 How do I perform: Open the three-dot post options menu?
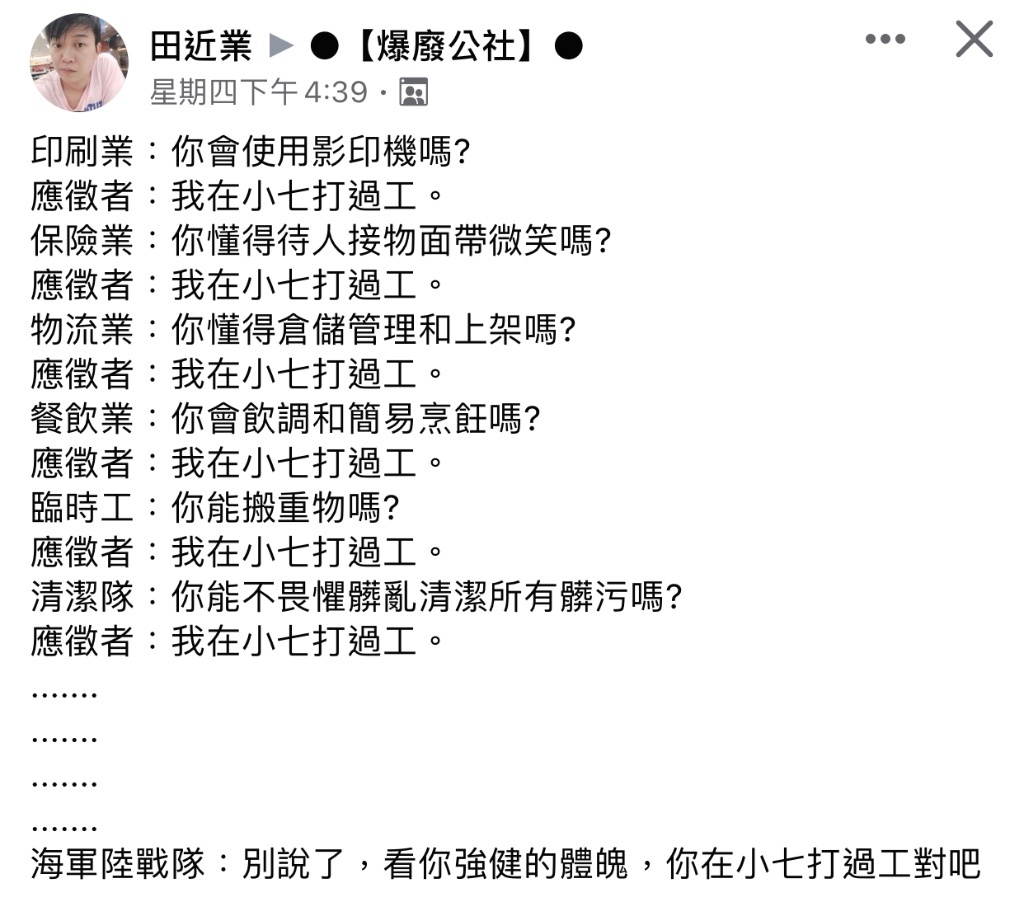885,39
